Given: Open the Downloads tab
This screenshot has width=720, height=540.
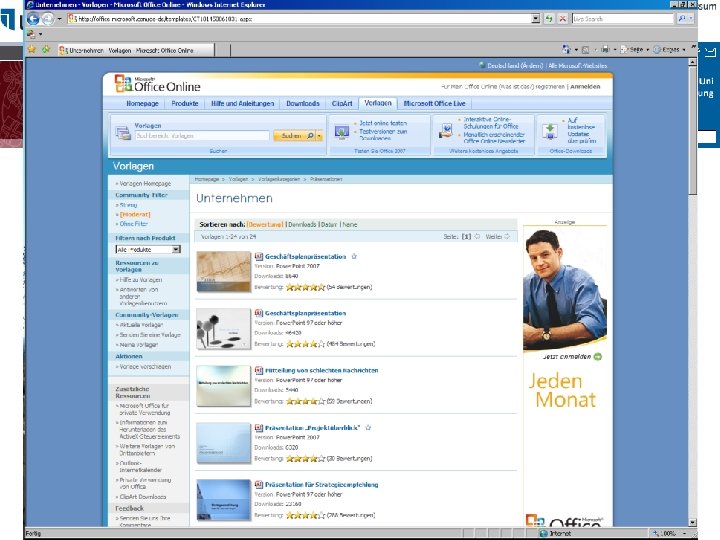Looking at the screenshot, I should tap(303, 103).
